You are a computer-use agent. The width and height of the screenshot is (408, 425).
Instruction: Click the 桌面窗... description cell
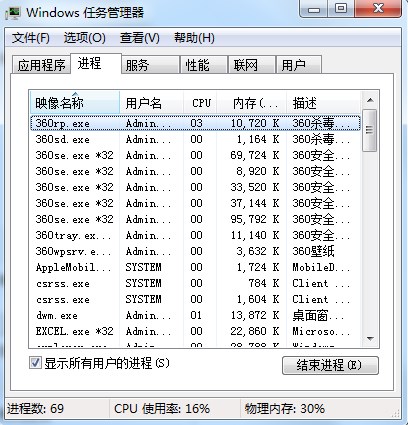(319, 315)
